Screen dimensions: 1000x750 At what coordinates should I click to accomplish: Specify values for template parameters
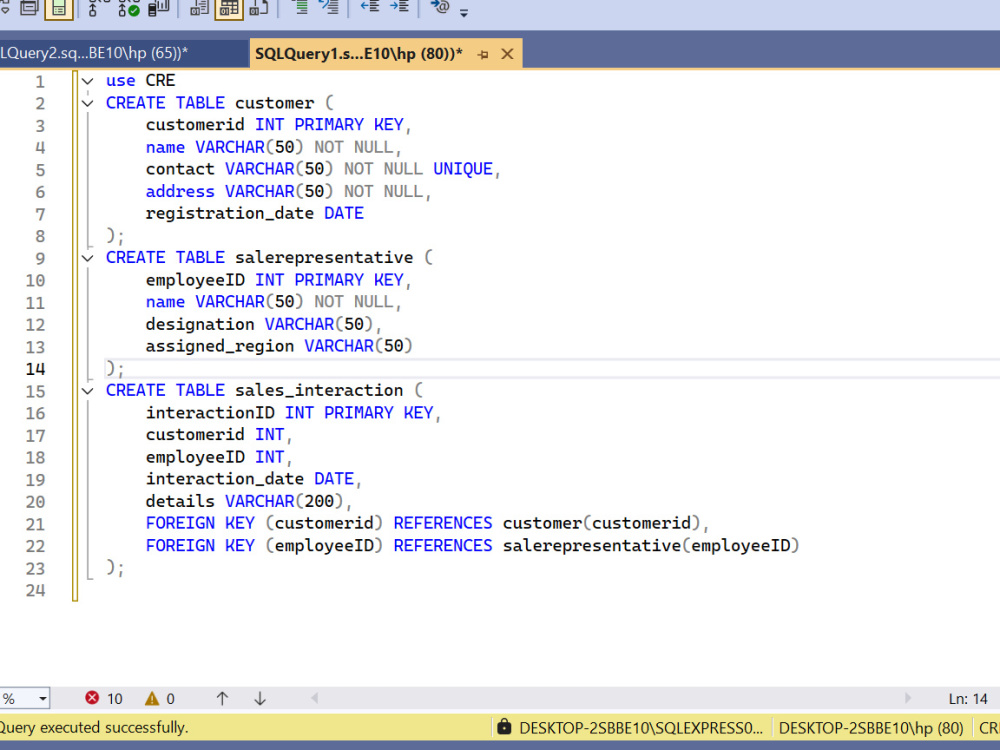click(x=440, y=7)
